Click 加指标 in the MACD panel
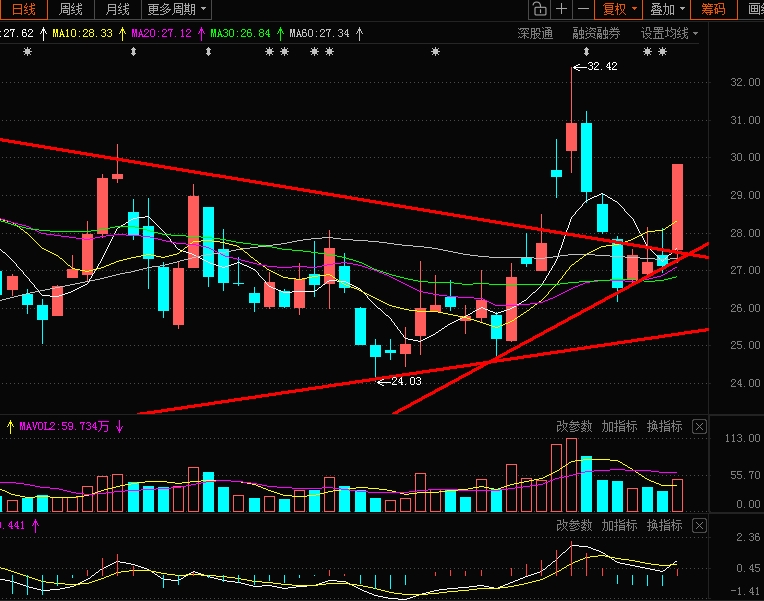The height and width of the screenshot is (601, 764). pos(619,525)
